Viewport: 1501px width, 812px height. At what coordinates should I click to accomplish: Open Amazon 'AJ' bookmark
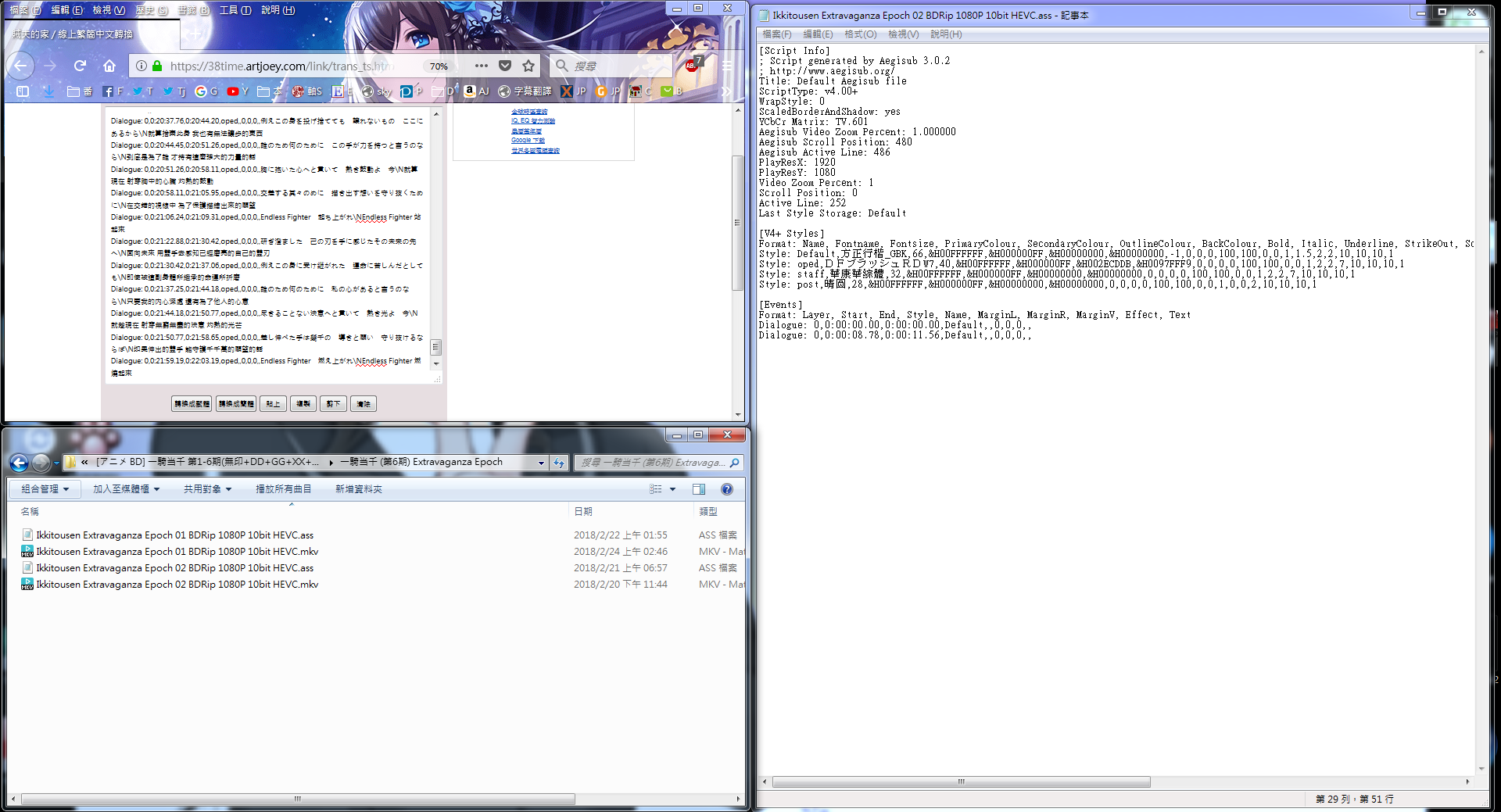pos(476,91)
